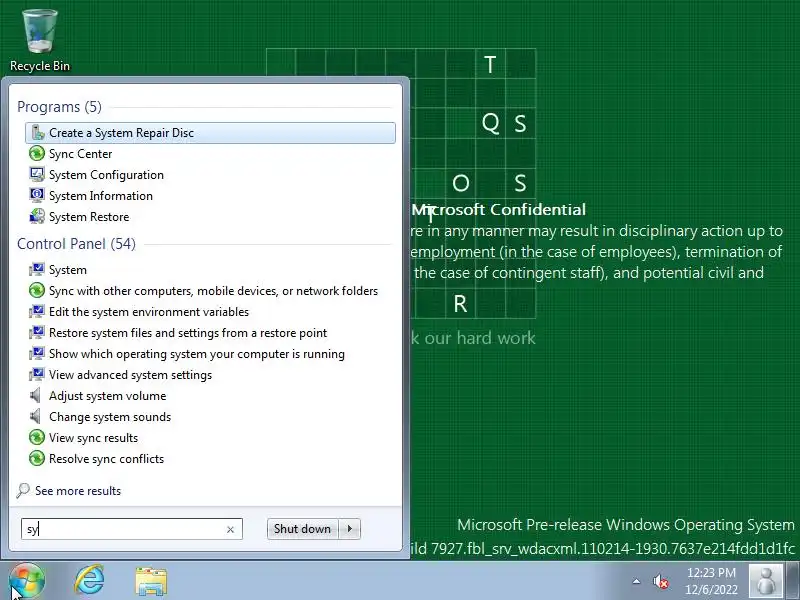Screen dimensions: 800x600
Task: Launch Create a System Repair Disc
Action: tap(210, 133)
